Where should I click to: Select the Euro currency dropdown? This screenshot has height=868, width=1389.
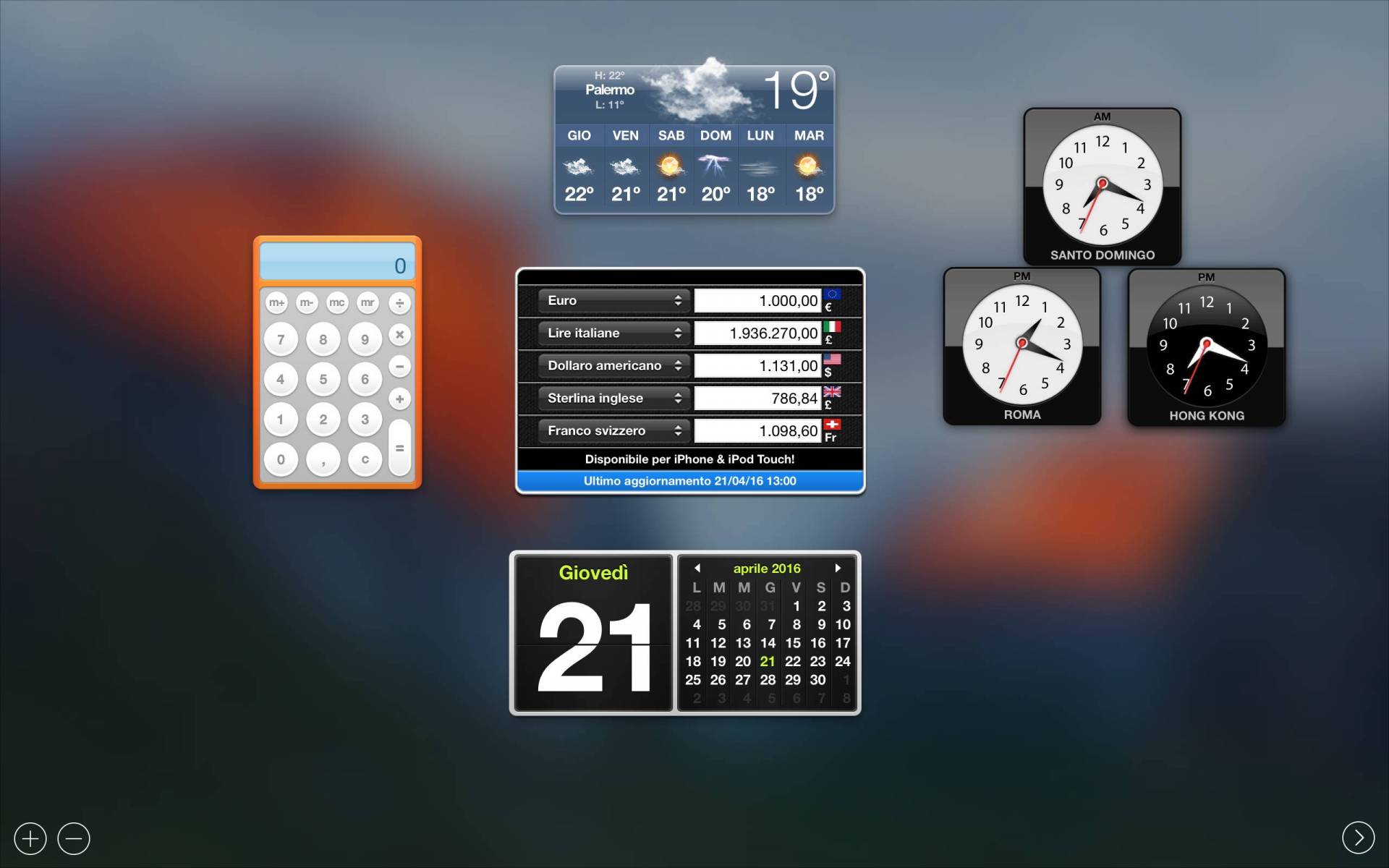tap(608, 300)
